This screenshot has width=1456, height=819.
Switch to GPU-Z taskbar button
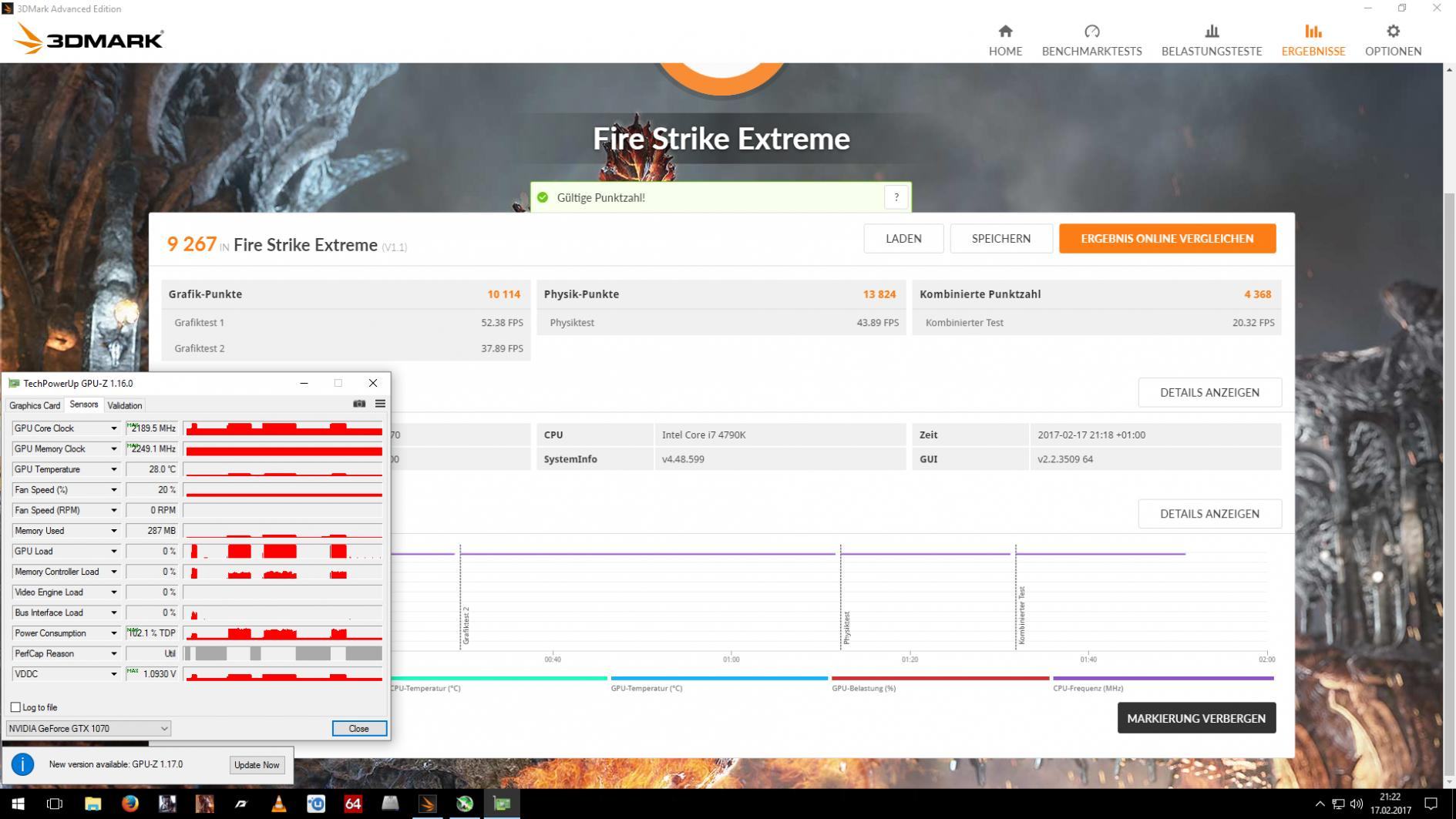(502, 804)
